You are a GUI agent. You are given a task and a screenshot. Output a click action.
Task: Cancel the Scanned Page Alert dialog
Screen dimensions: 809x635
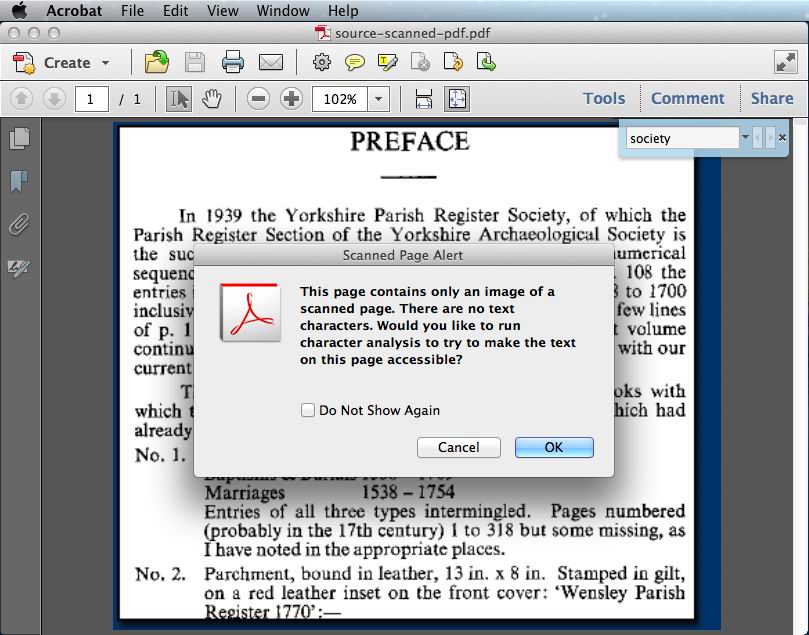[x=459, y=448]
